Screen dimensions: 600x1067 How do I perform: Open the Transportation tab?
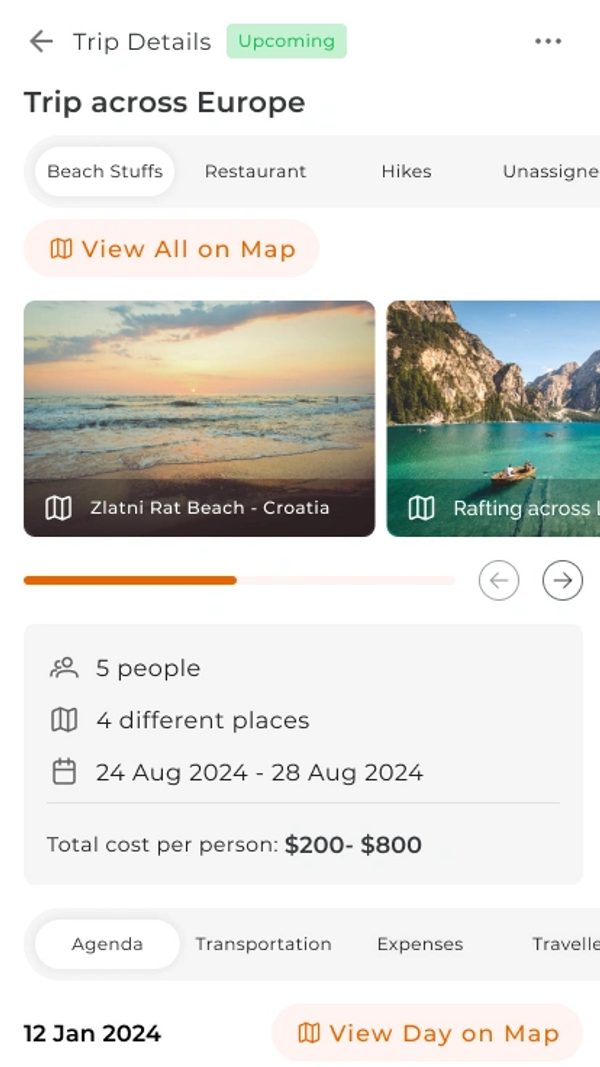pos(263,944)
